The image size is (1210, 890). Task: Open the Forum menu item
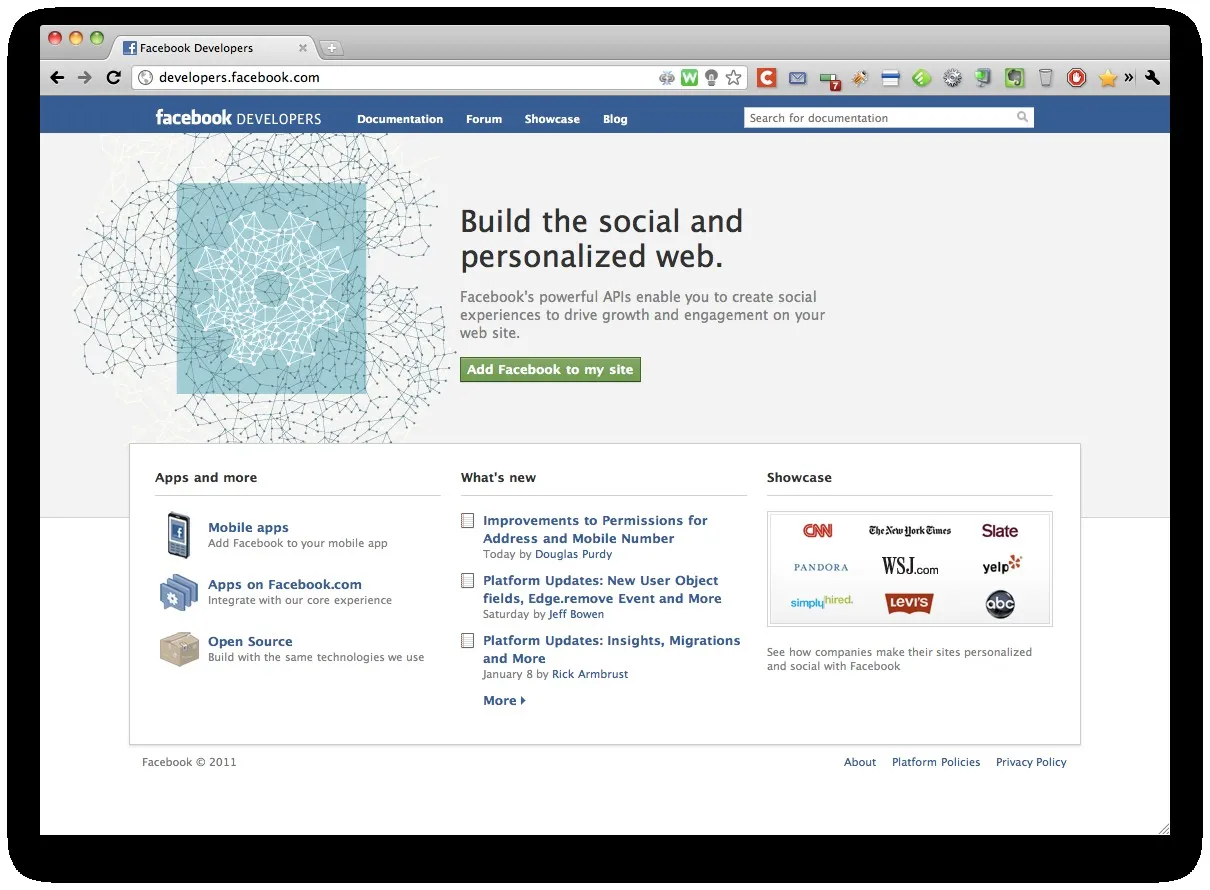tap(484, 119)
